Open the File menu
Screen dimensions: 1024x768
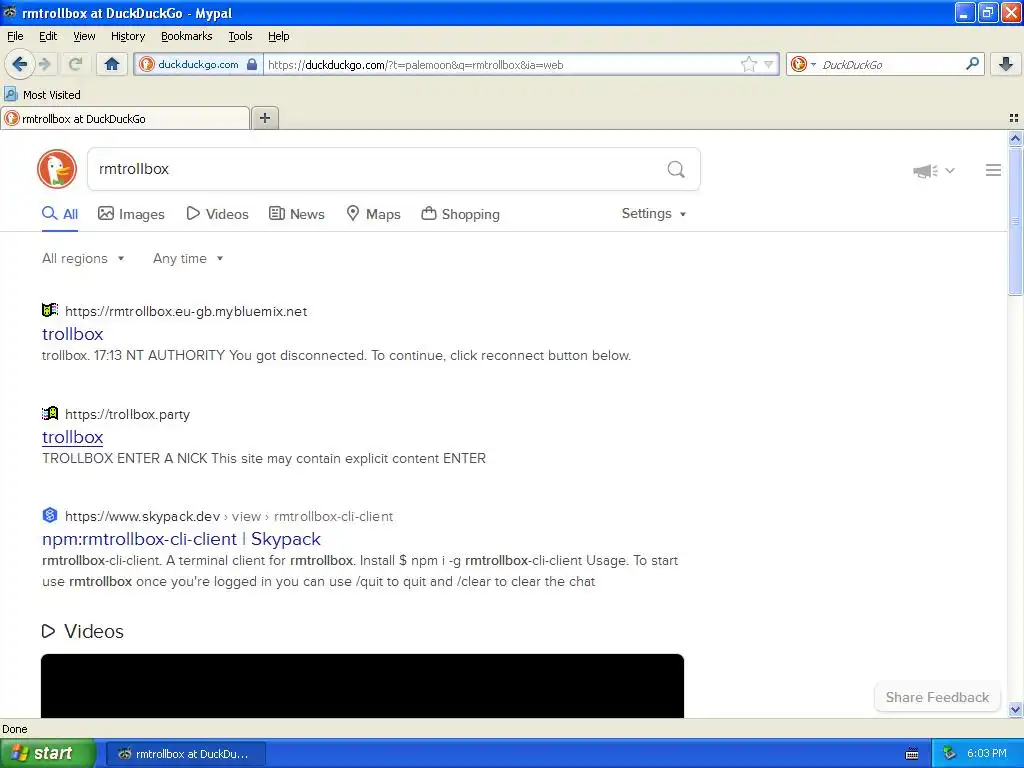pyautogui.click(x=15, y=36)
